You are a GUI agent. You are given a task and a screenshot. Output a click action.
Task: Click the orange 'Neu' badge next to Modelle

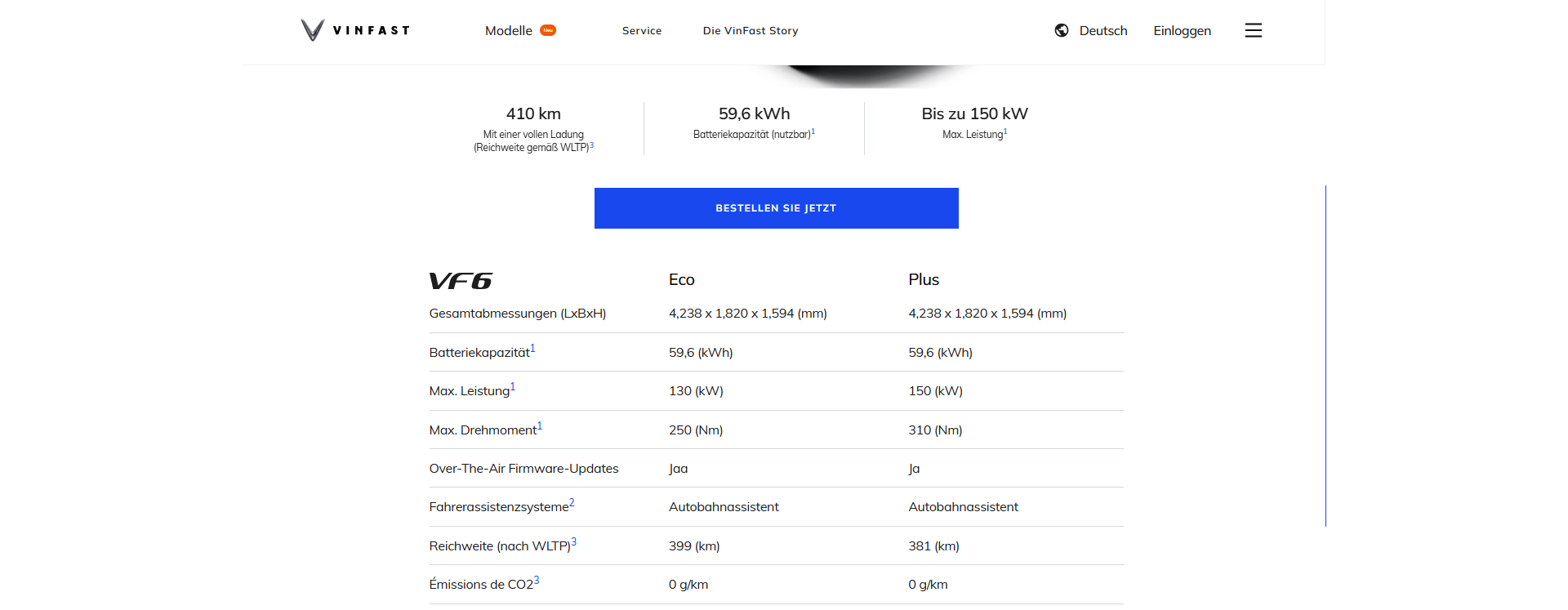(x=547, y=29)
